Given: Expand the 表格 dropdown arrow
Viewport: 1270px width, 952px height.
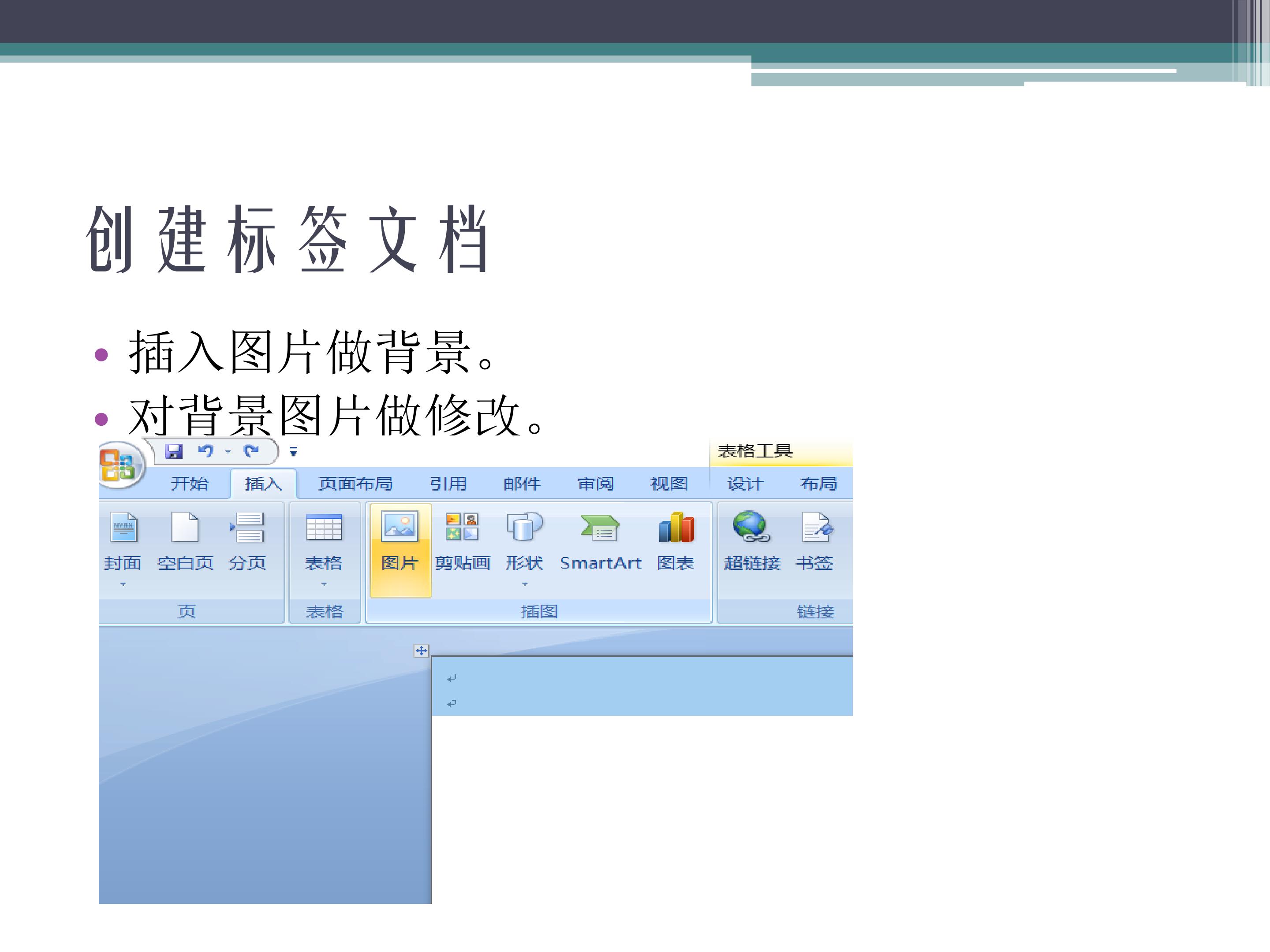Looking at the screenshot, I should 324,584.
